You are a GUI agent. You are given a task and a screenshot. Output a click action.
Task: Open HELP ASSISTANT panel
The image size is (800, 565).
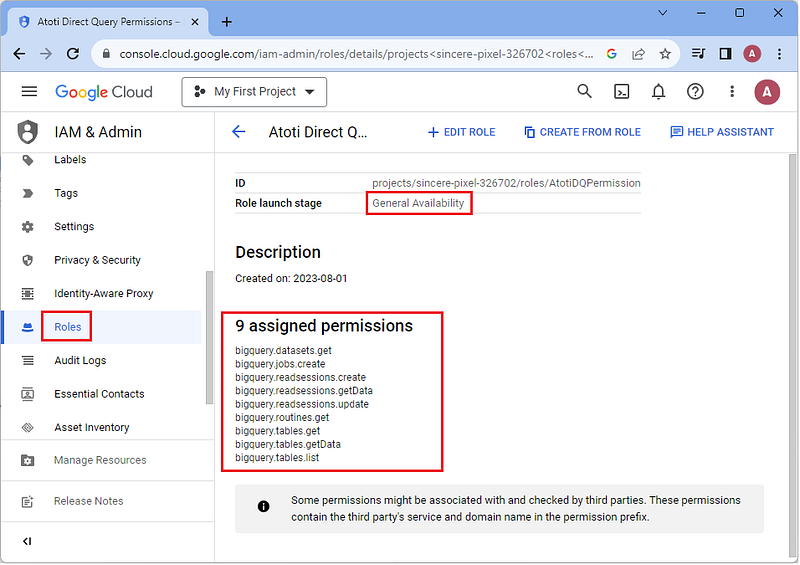click(x=722, y=132)
